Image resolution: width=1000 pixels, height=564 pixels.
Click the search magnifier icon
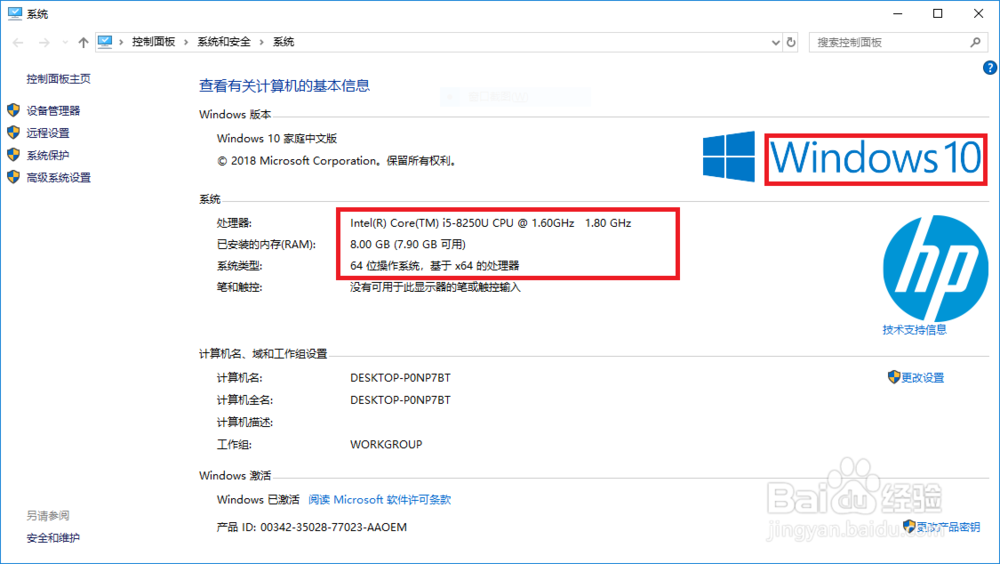point(975,42)
